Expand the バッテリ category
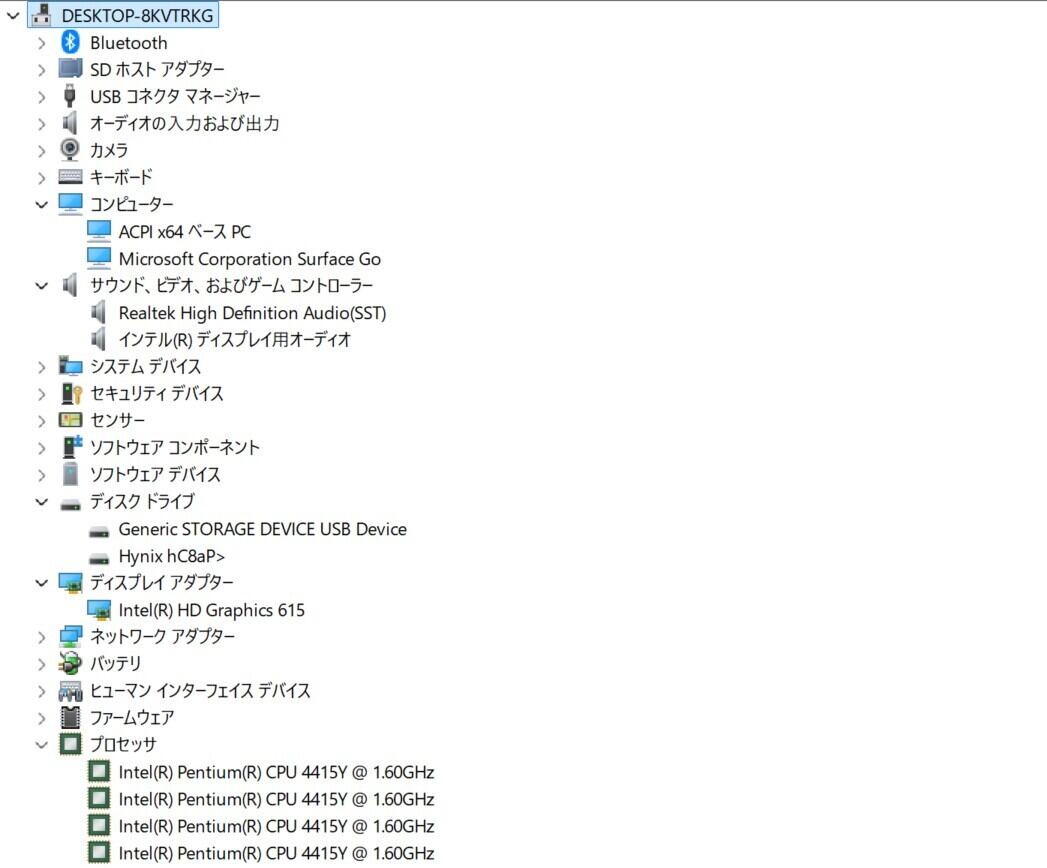 pyautogui.click(x=41, y=664)
